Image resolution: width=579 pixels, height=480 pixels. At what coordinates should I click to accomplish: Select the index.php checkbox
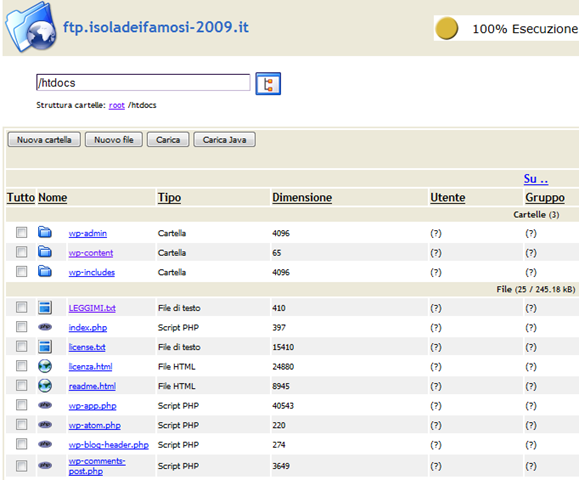(21, 327)
